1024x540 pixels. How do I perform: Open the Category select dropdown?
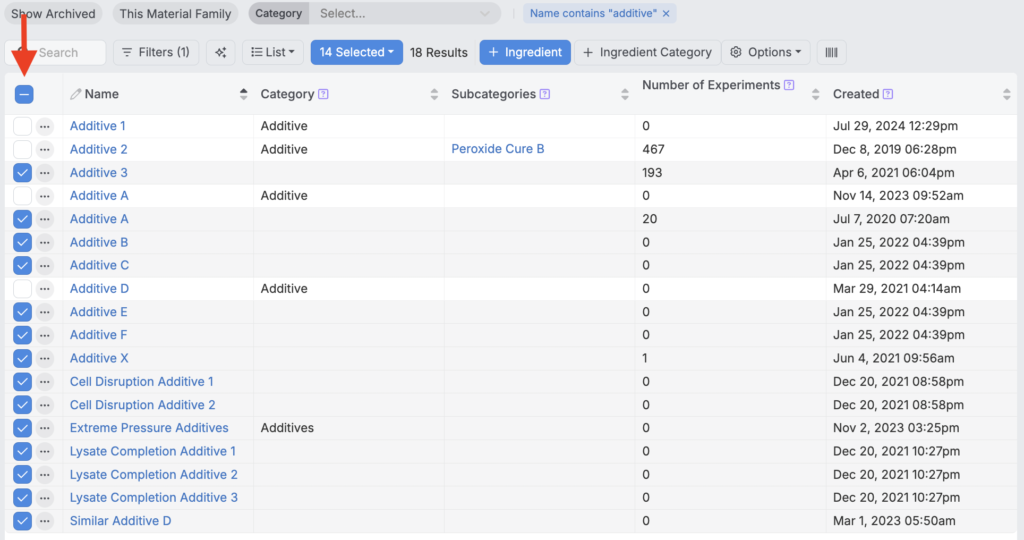tap(404, 14)
